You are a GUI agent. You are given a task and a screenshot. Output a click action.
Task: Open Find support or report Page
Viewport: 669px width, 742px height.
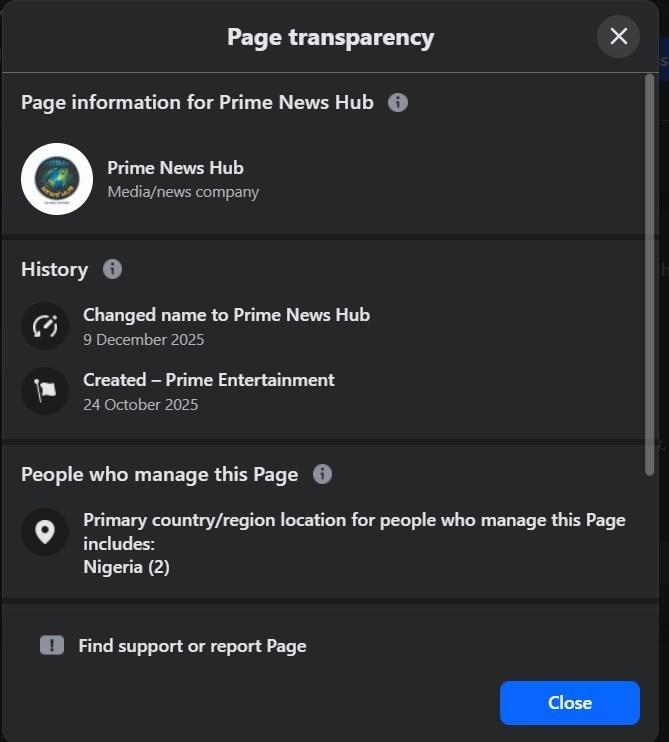(192, 646)
